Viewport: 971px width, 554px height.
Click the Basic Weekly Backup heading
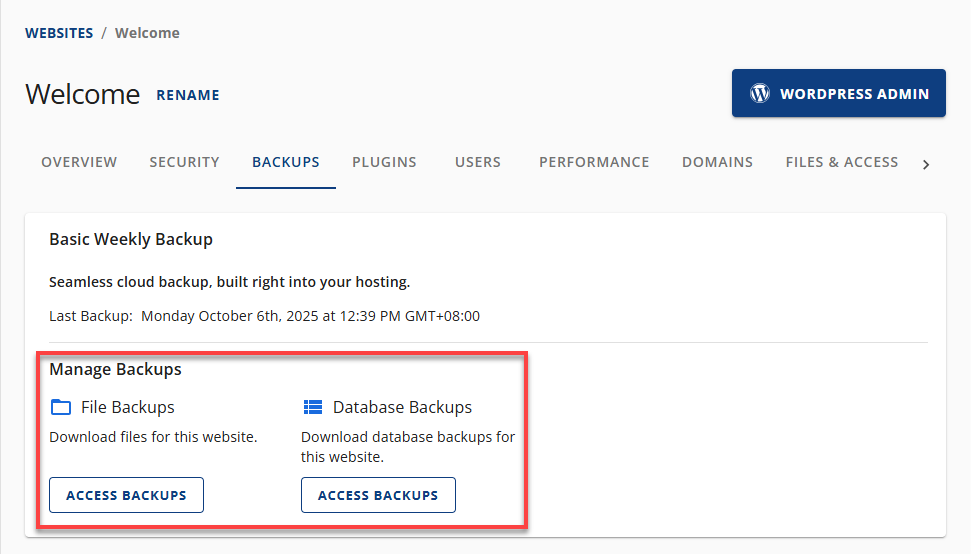pyautogui.click(x=131, y=240)
